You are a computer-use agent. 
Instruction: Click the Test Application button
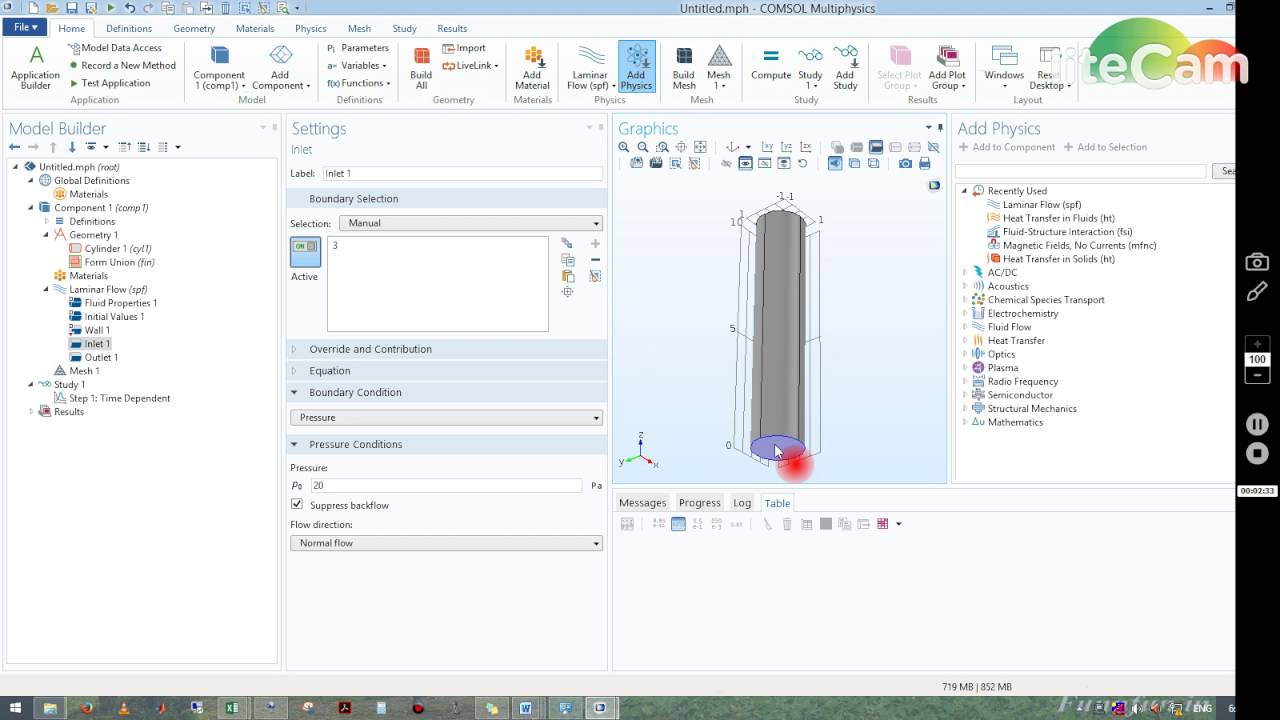109,83
